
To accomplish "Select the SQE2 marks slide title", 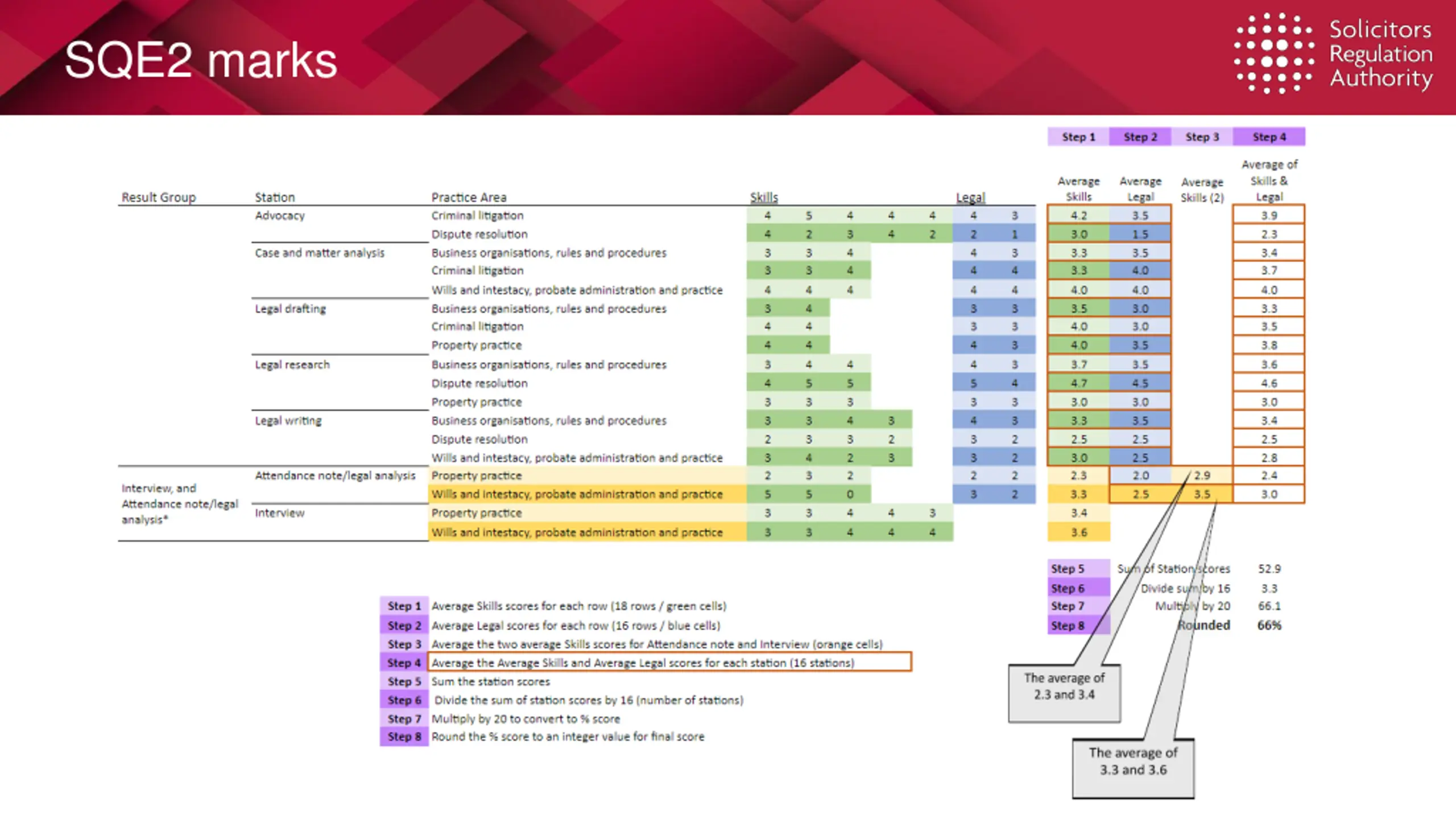I will coord(201,60).
